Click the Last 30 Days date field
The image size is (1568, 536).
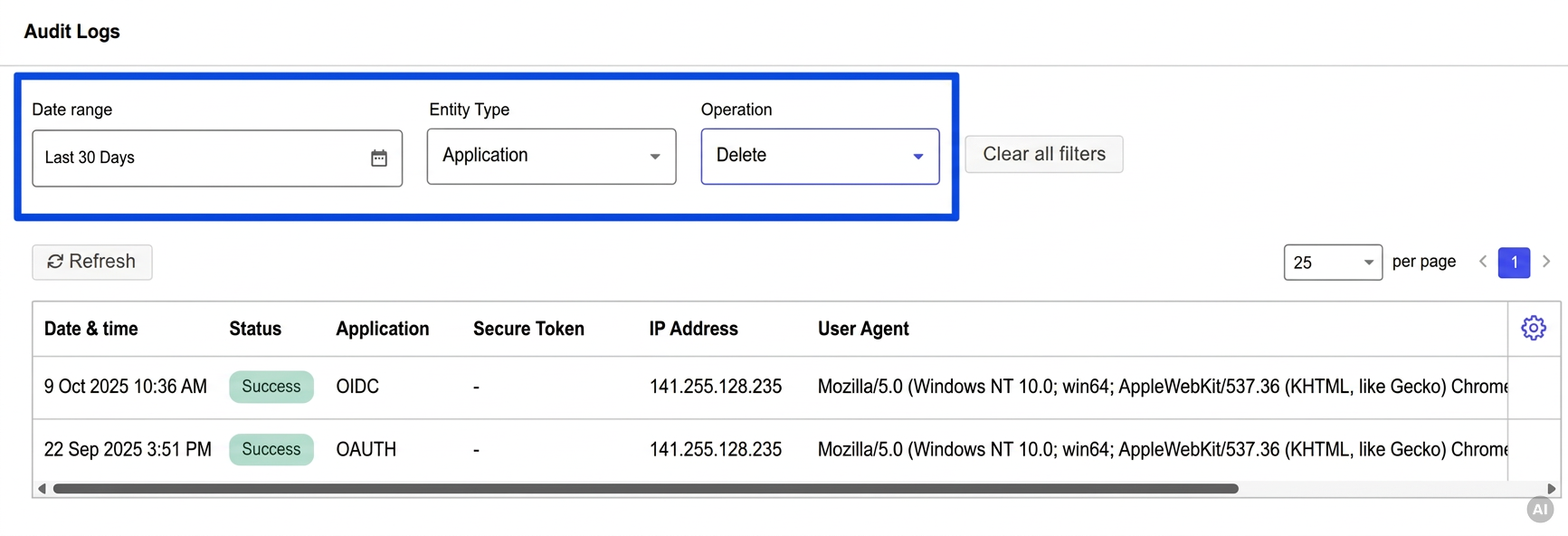click(217, 158)
